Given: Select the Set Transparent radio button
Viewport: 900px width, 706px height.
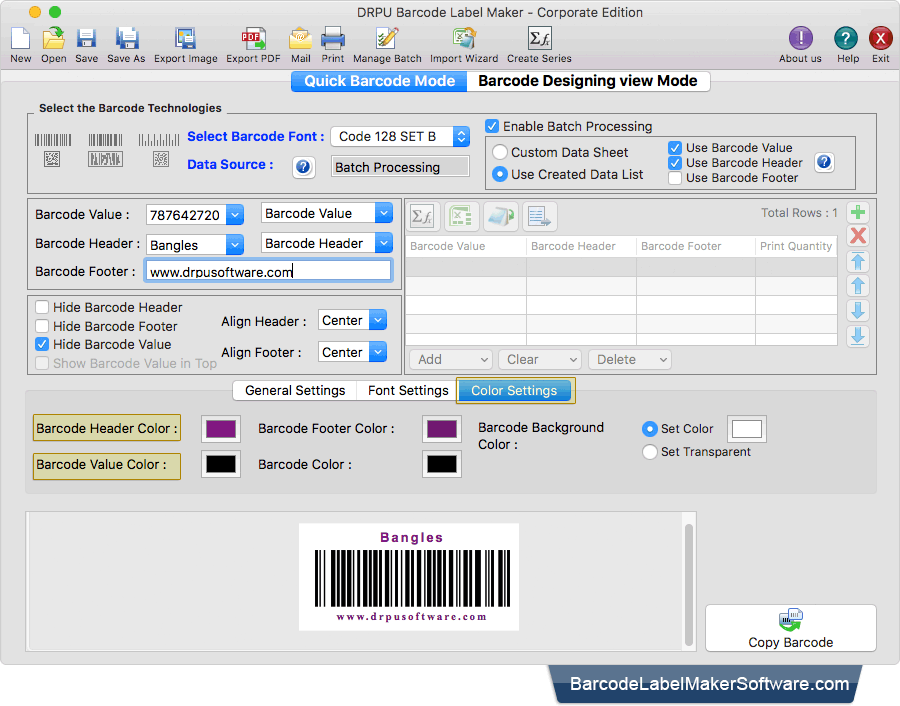Looking at the screenshot, I should point(649,452).
